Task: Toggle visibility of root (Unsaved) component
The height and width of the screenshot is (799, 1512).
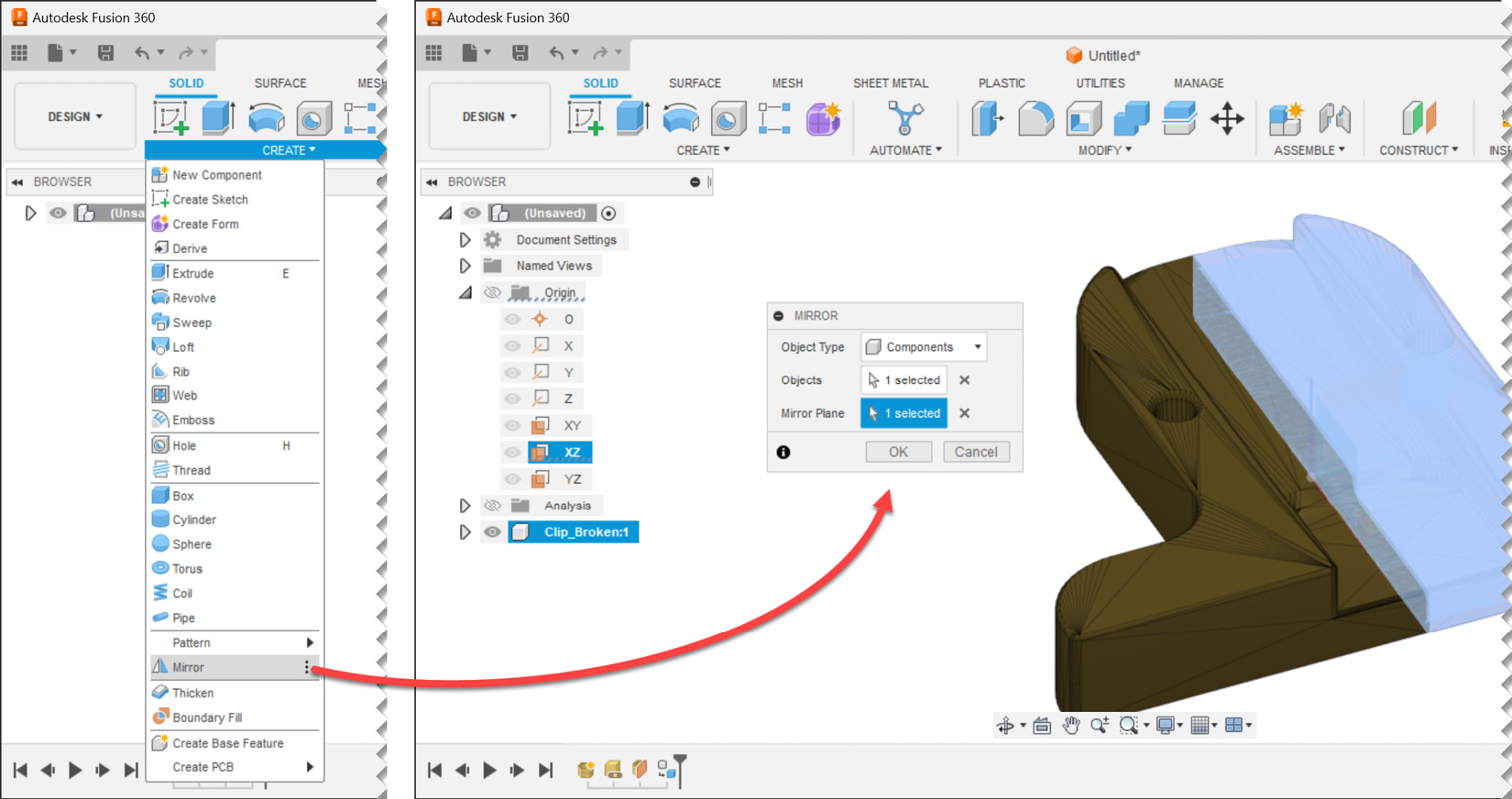Action: [x=472, y=213]
